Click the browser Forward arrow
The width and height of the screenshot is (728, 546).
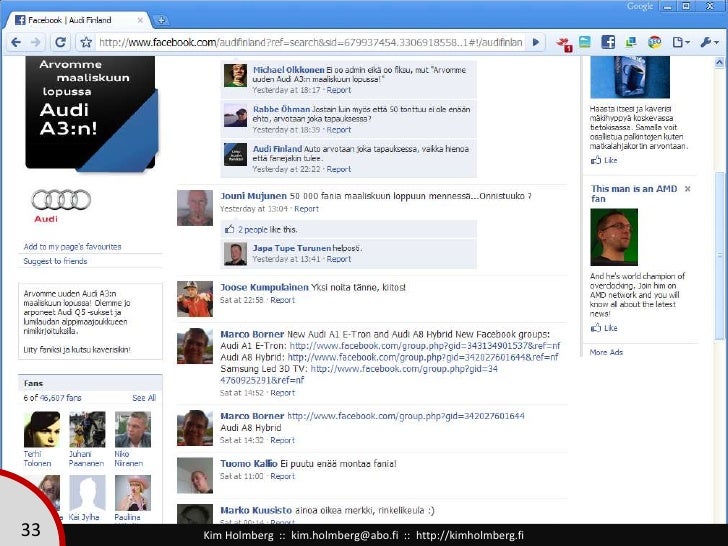pyautogui.click(x=35, y=42)
